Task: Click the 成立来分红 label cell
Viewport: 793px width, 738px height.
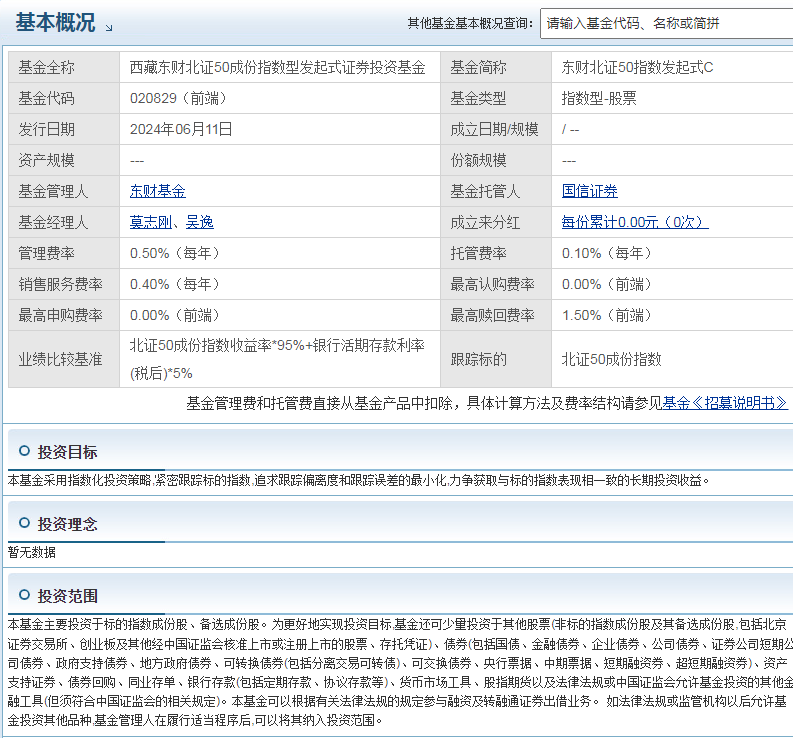Action: [496, 222]
